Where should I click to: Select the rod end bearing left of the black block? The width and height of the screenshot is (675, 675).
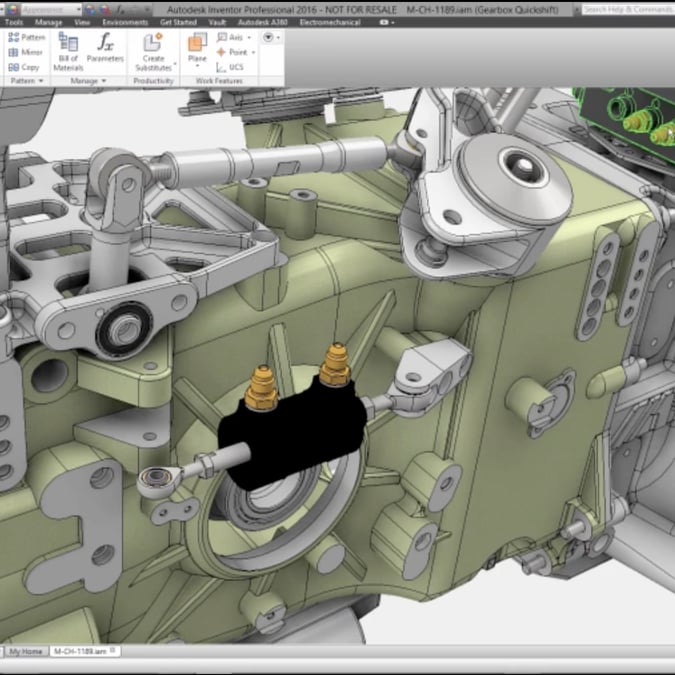tap(156, 480)
